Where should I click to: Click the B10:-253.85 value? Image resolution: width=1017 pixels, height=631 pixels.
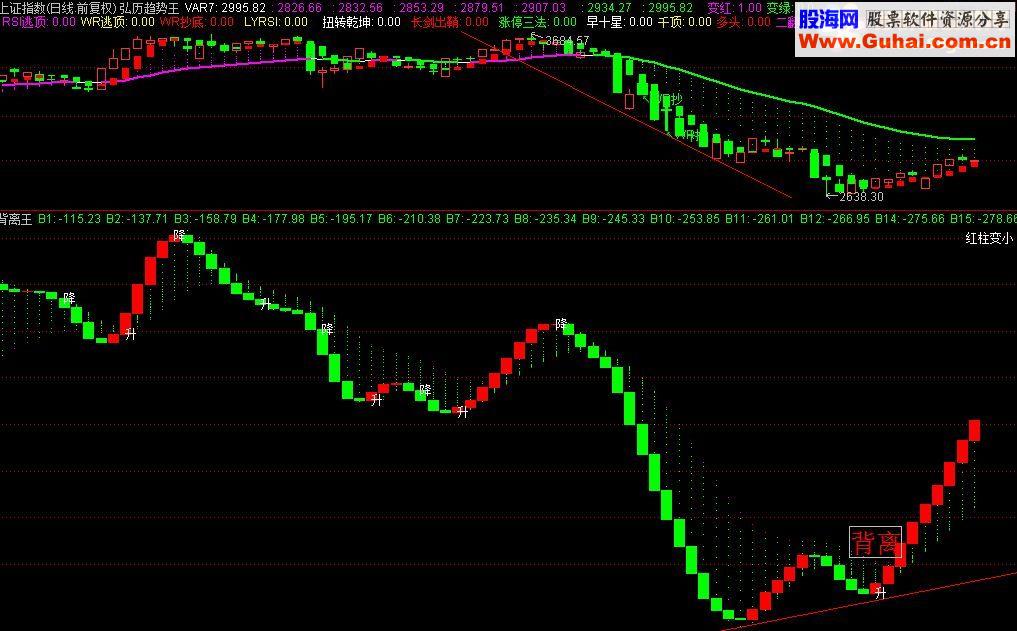point(685,219)
